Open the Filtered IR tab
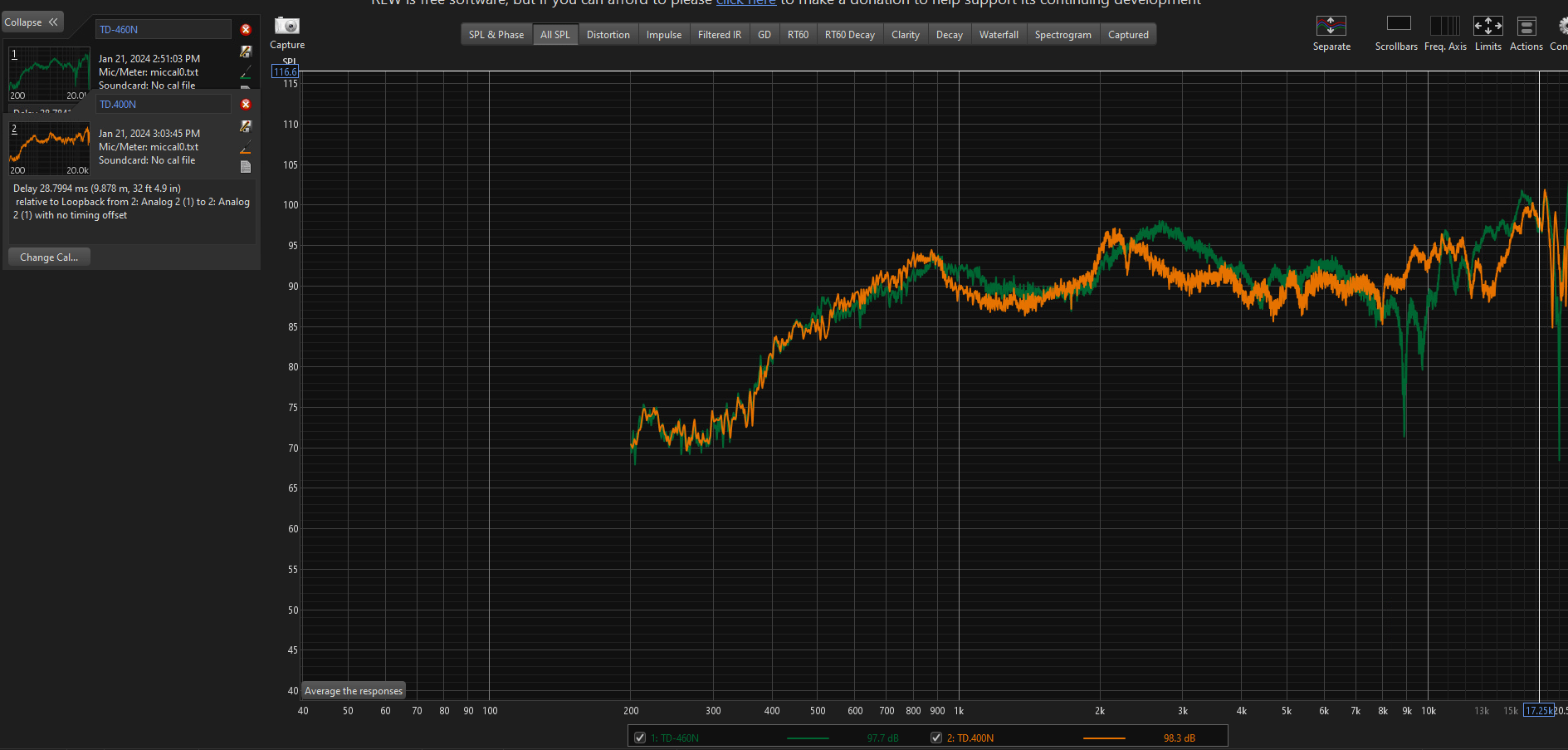Image resolution: width=1568 pixels, height=750 pixels. pos(720,35)
